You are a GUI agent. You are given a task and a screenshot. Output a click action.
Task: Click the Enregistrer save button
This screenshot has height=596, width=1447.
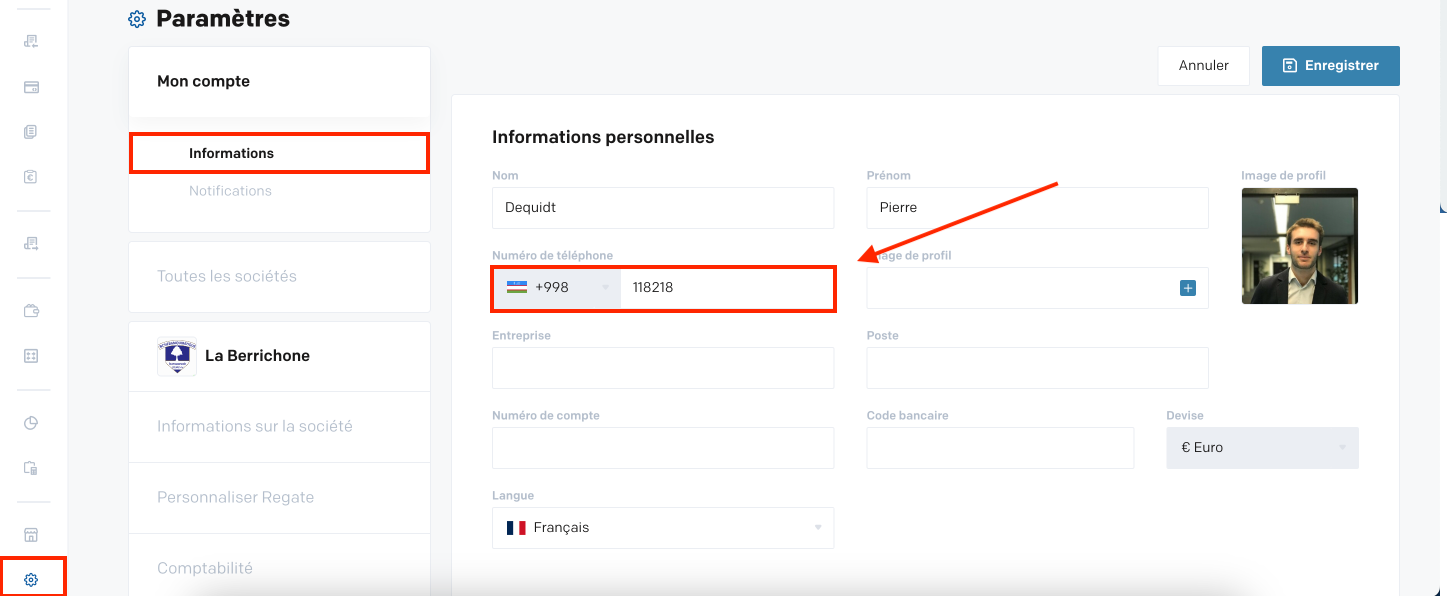click(x=1331, y=66)
